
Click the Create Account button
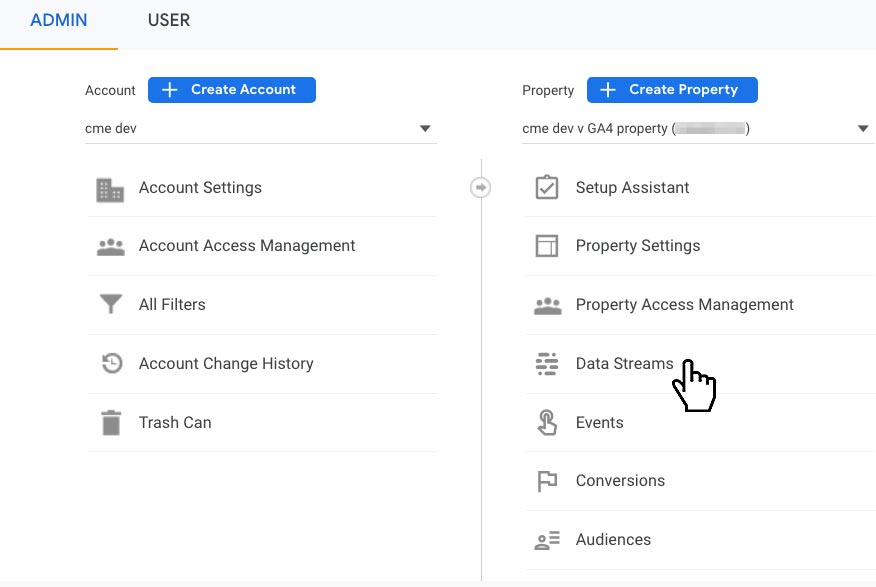[x=232, y=90]
